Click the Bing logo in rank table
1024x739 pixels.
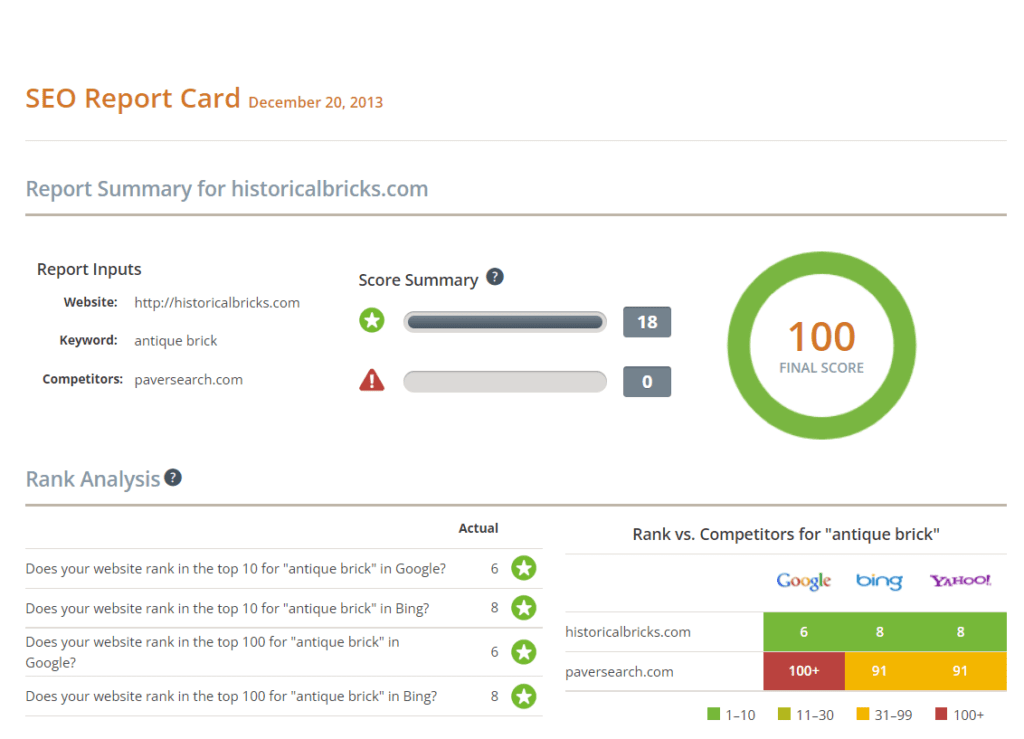(x=879, y=581)
